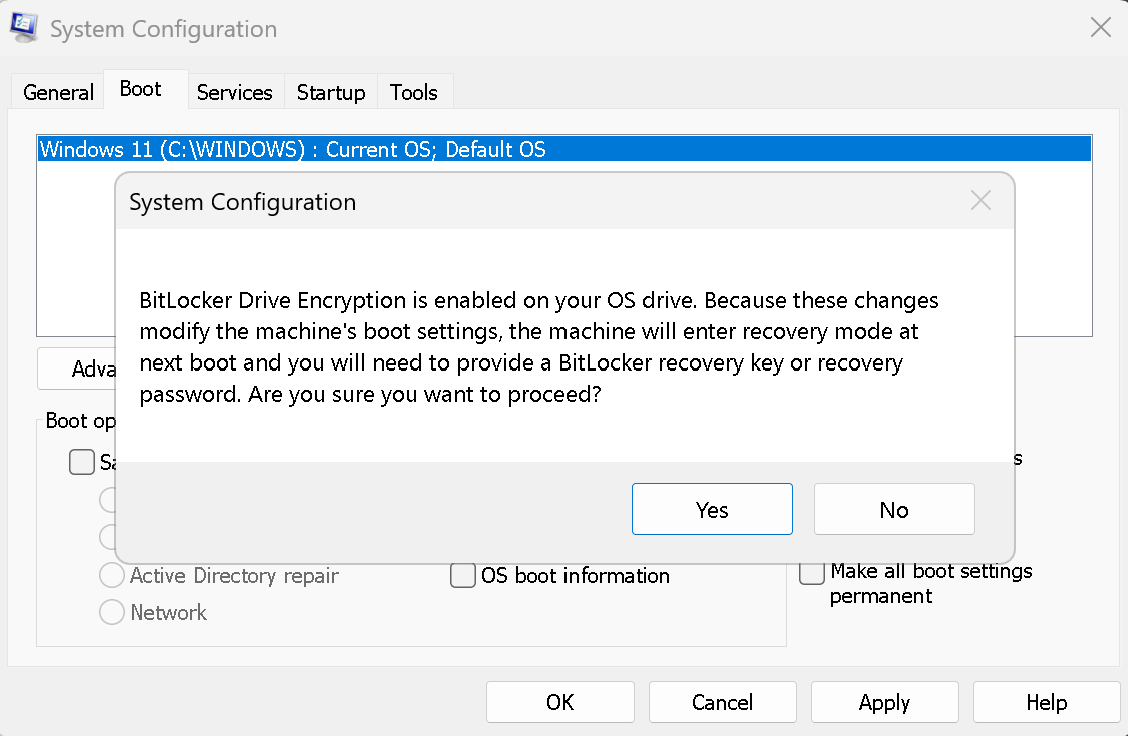Select the Network radio button
This screenshot has height=736, width=1128.
tap(112, 612)
